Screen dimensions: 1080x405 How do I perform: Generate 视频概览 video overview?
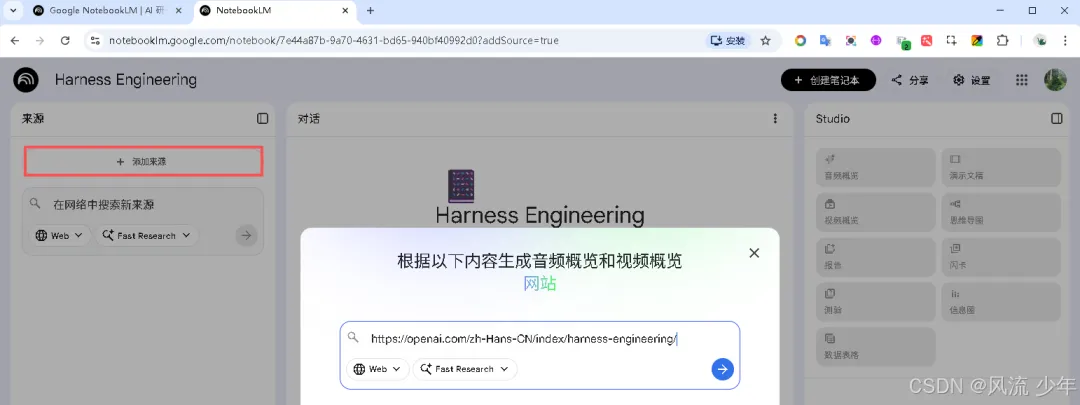coord(875,212)
